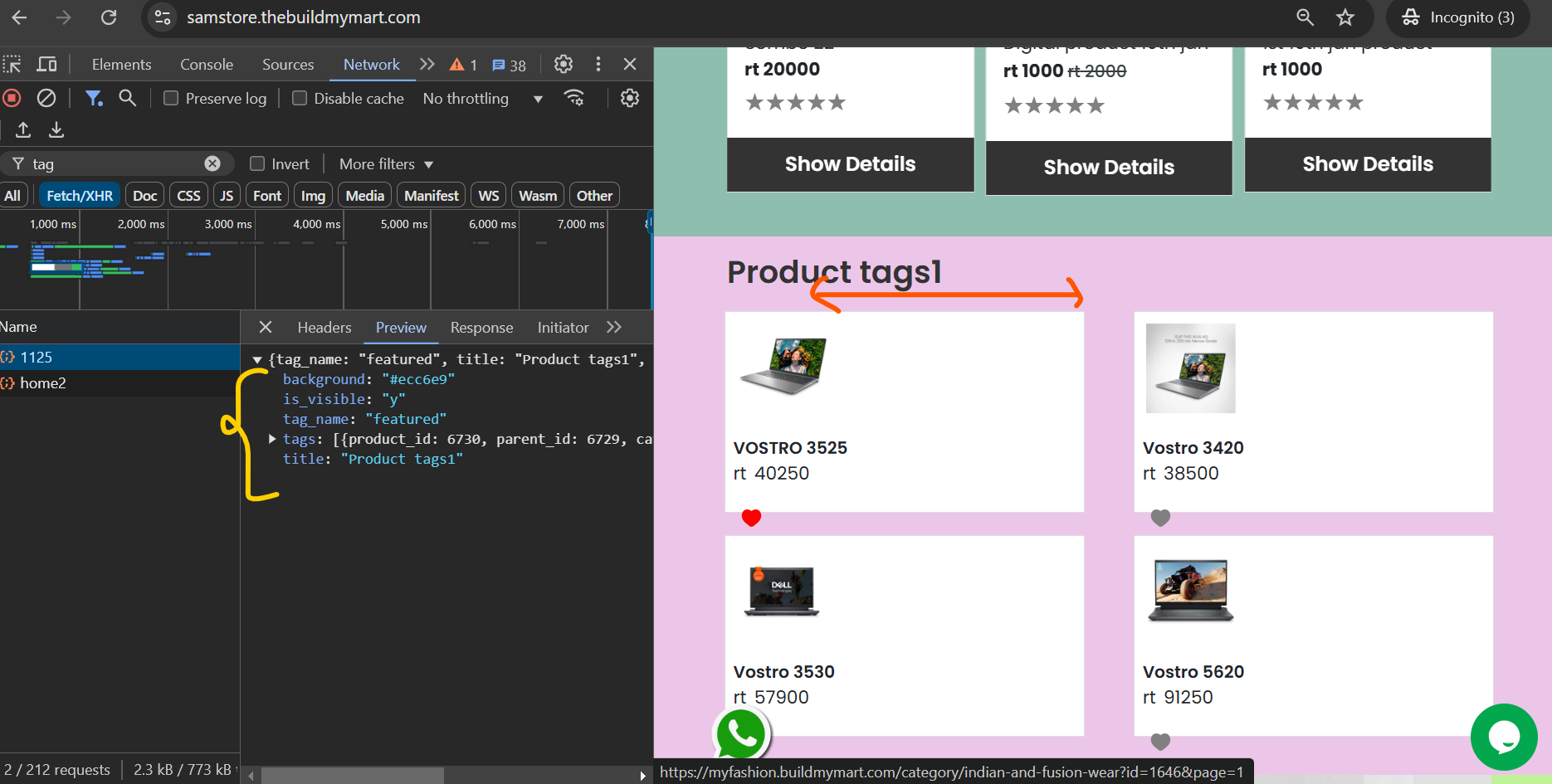
Task: Close the request details pane
Action: (266, 327)
